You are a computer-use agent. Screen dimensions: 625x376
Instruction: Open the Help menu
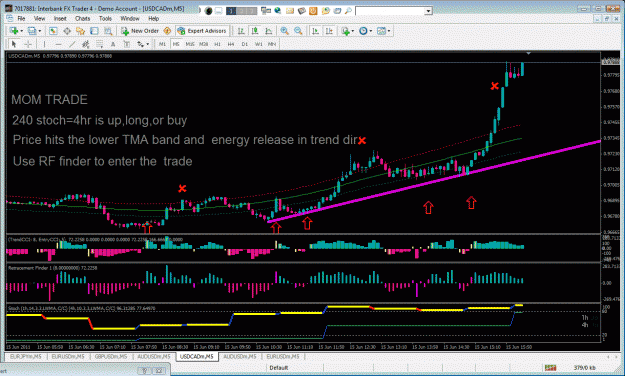(x=153, y=18)
